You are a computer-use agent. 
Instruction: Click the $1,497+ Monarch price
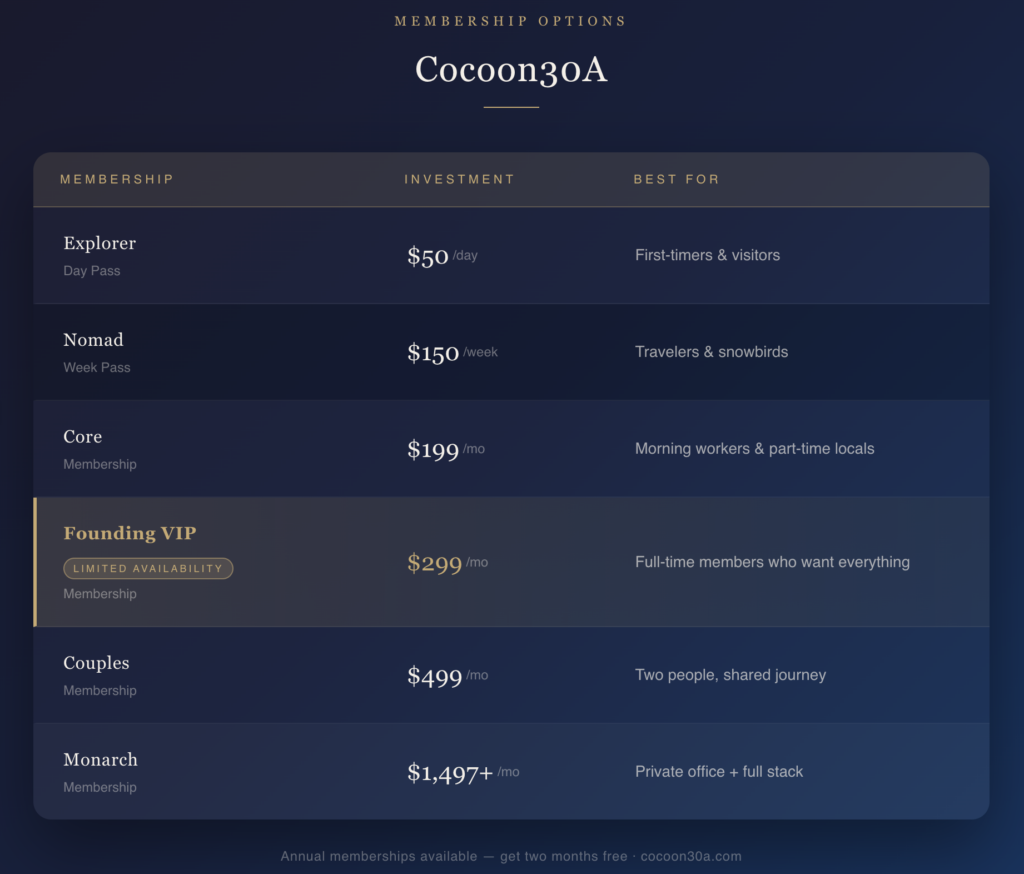(450, 773)
